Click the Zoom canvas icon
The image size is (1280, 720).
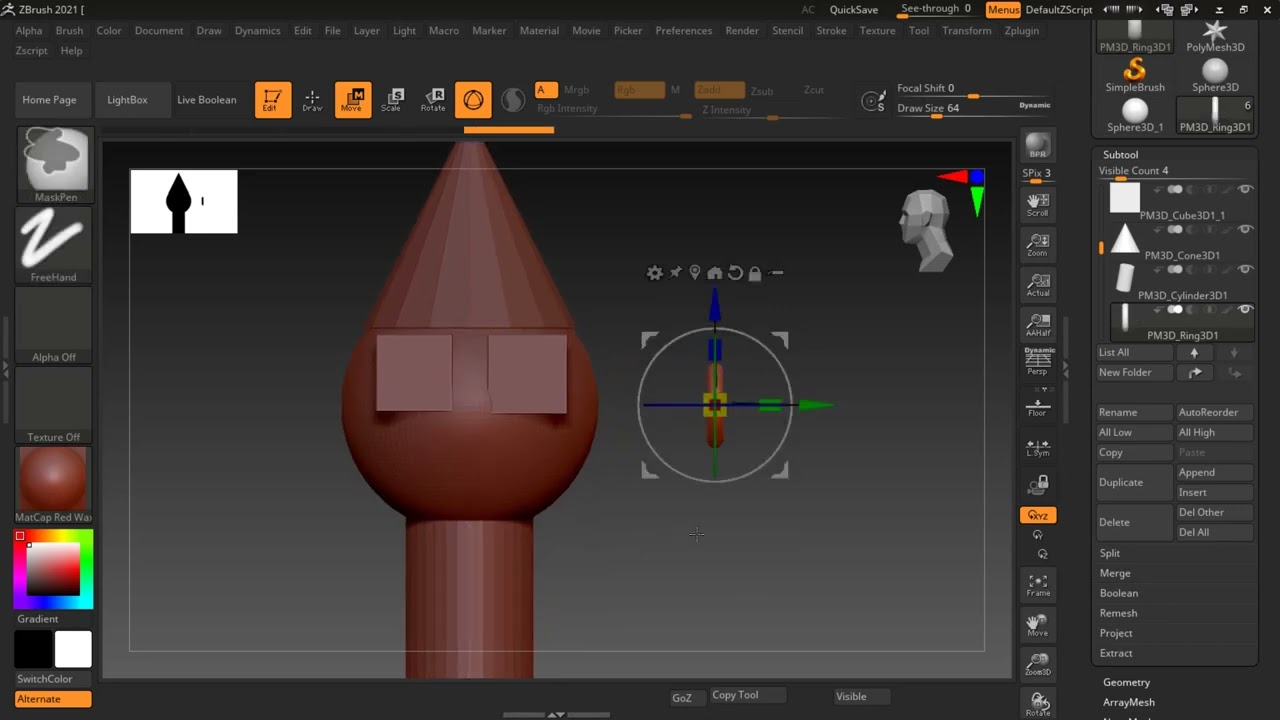pyautogui.click(x=1038, y=245)
